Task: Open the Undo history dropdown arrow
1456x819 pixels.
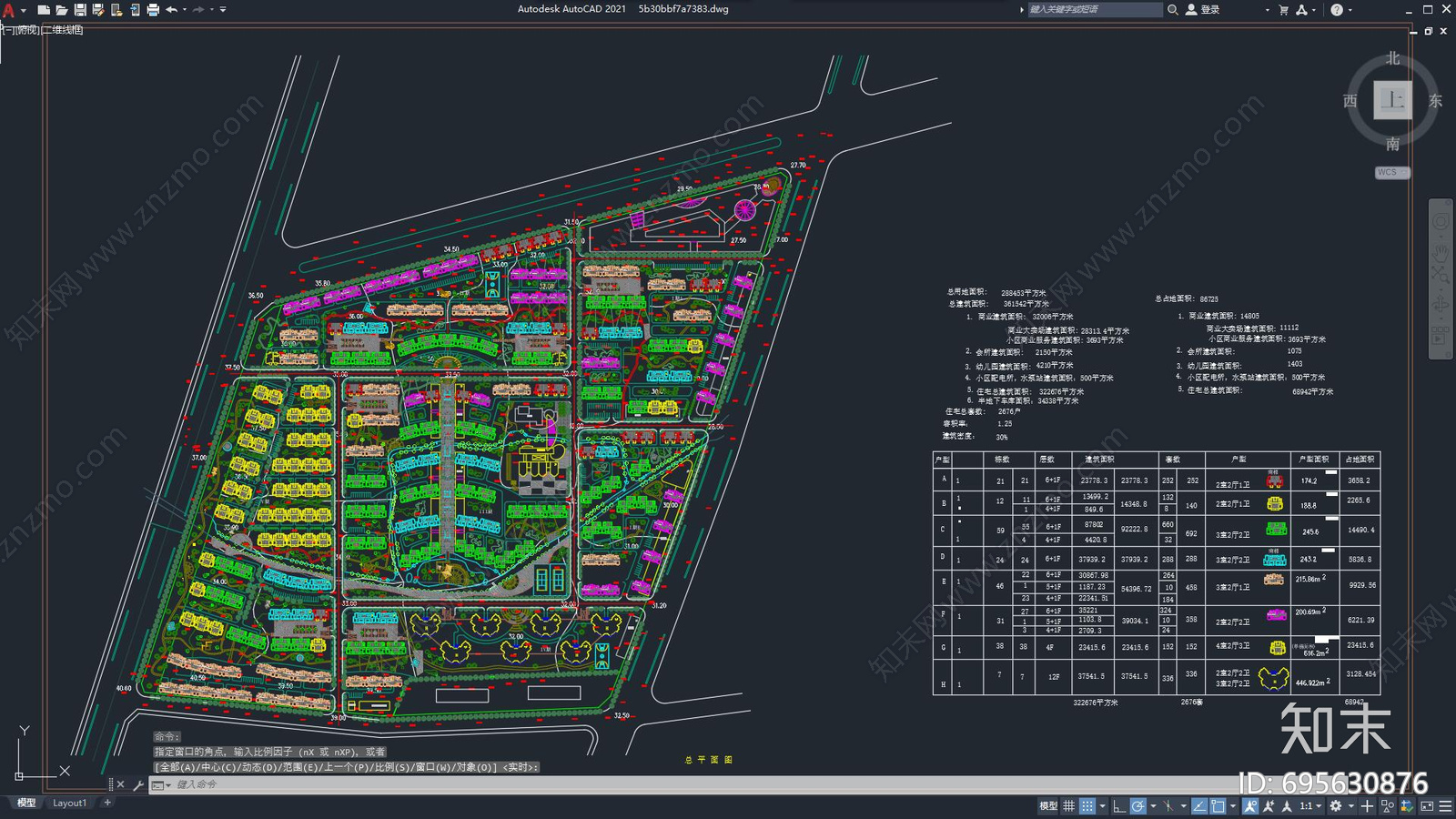Action: click(185, 10)
